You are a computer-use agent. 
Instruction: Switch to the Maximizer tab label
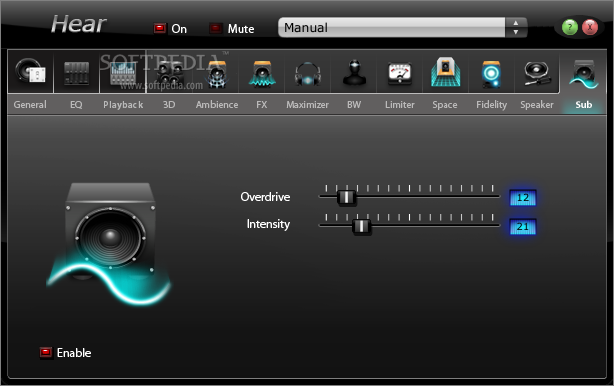307,105
